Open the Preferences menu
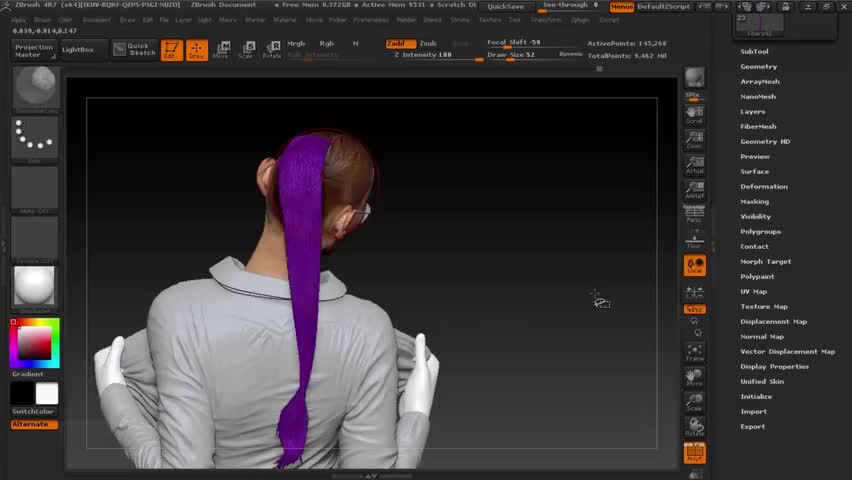852x480 pixels. tap(371, 19)
